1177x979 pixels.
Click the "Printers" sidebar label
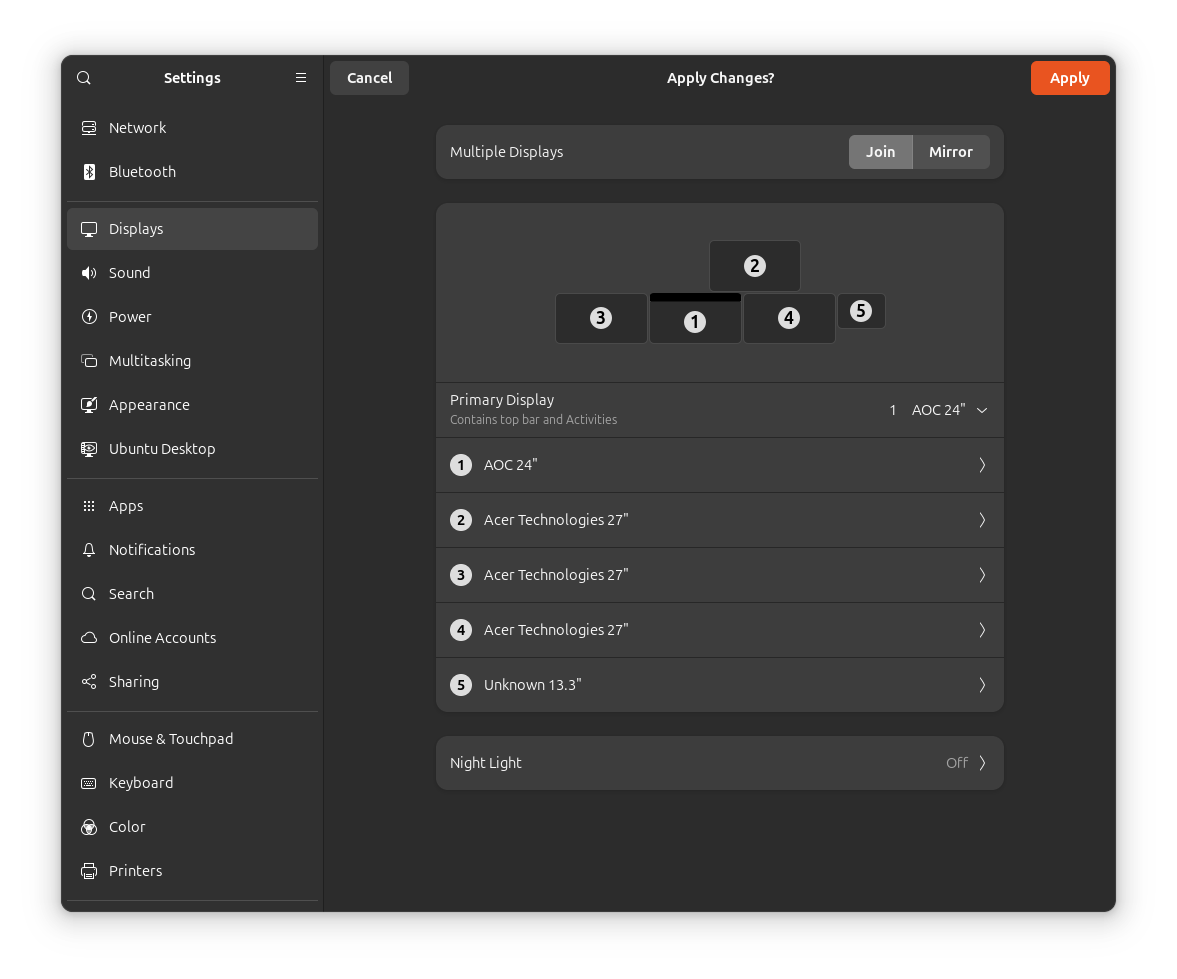pyautogui.click(x=136, y=871)
